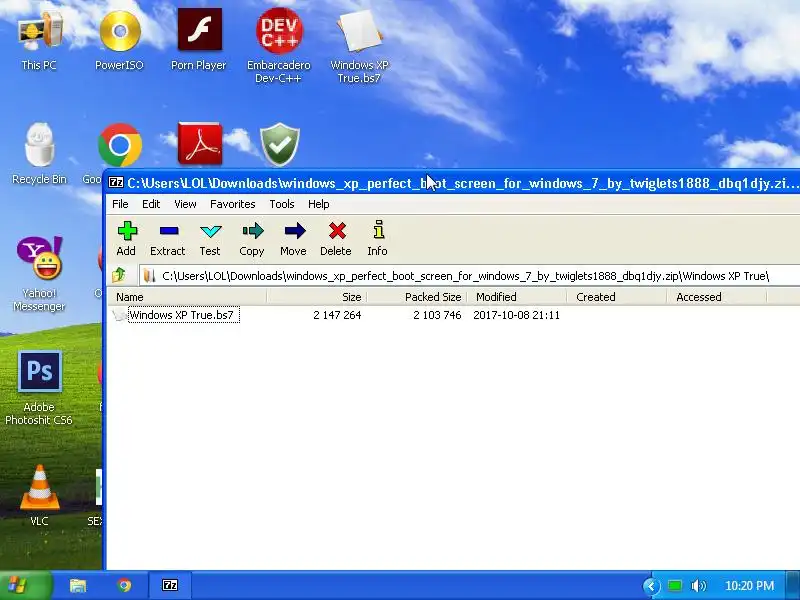Select Yahoo! Messenger desktop icon
800x600 pixels.
coord(39,273)
